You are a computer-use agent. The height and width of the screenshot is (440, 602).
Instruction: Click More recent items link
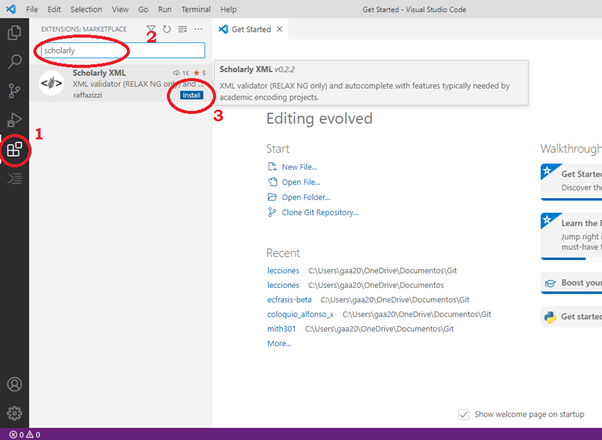pos(279,343)
